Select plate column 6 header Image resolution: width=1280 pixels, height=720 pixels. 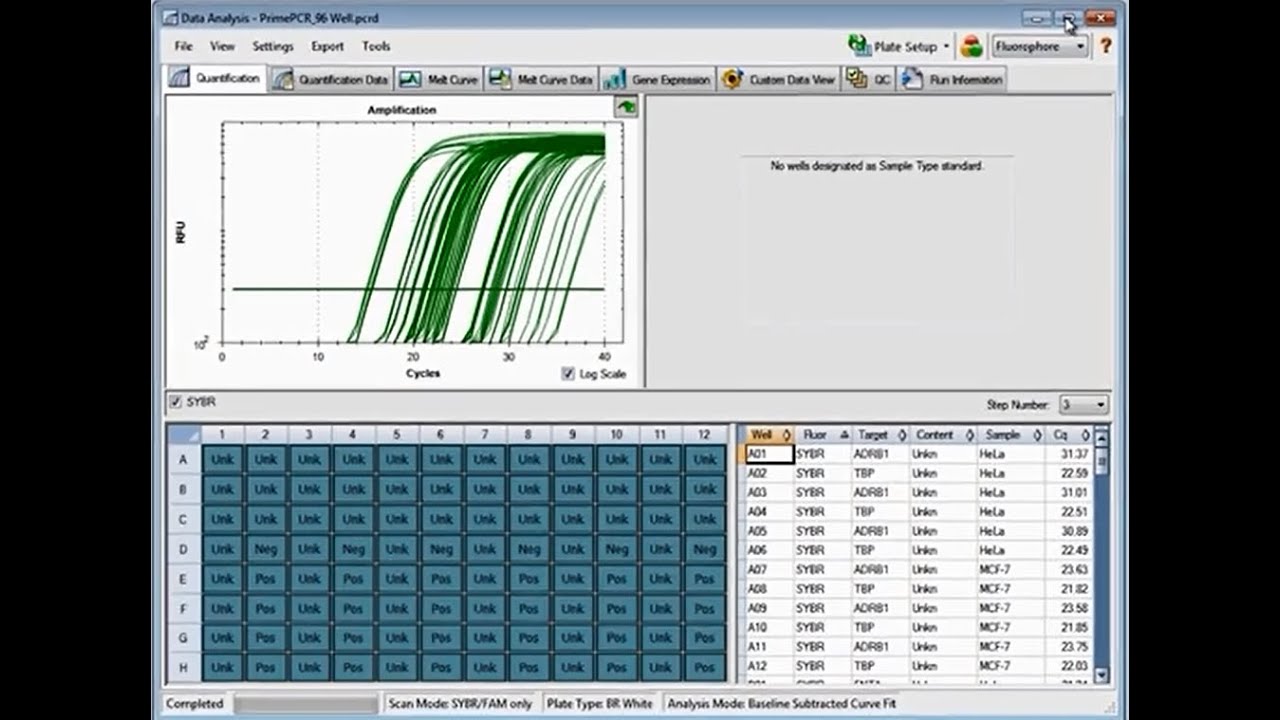coord(441,435)
